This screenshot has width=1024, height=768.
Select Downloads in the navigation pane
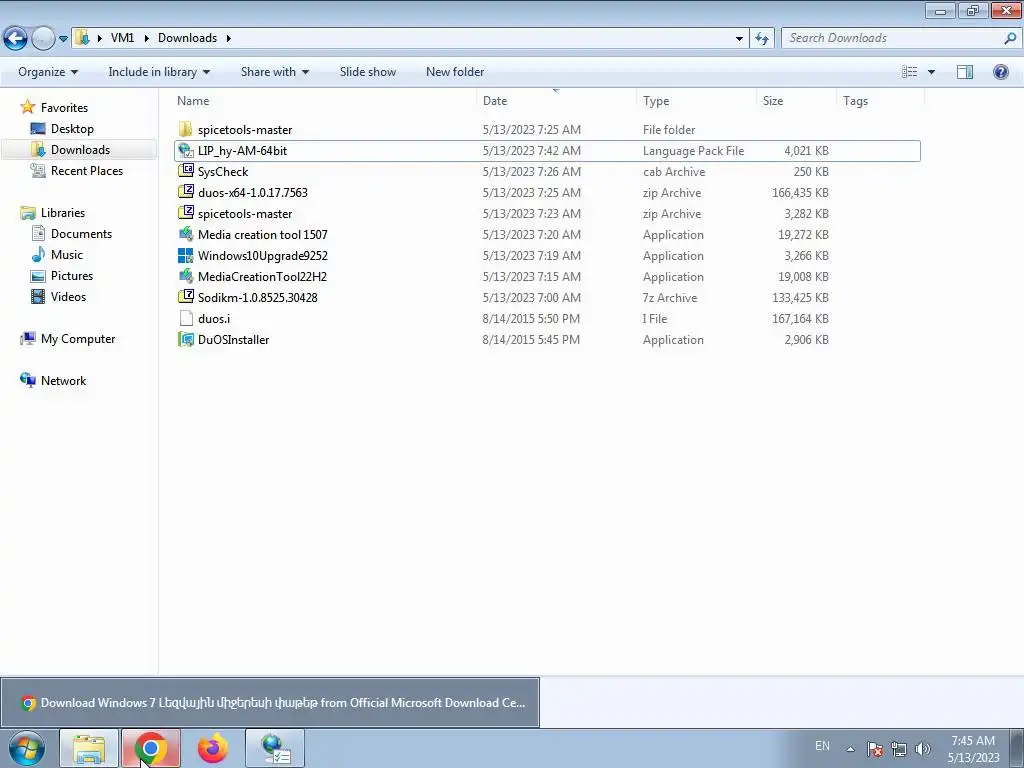80,150
